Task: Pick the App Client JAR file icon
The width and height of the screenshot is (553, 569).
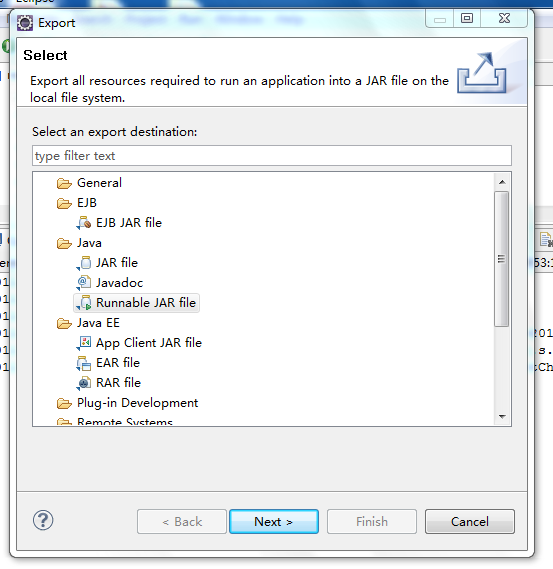Action: tap(85, 342)
